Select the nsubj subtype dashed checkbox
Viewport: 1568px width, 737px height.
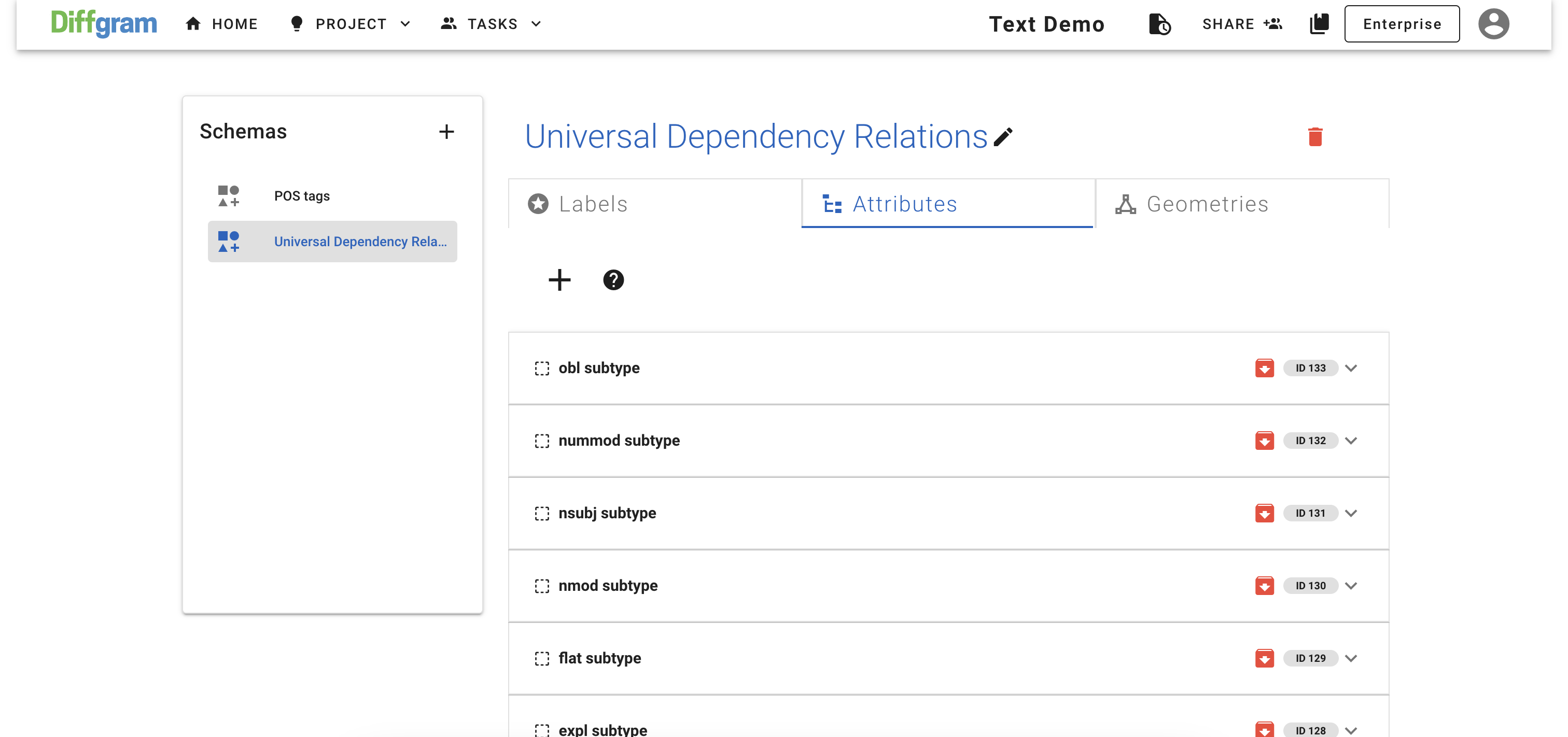click(541, 513)
